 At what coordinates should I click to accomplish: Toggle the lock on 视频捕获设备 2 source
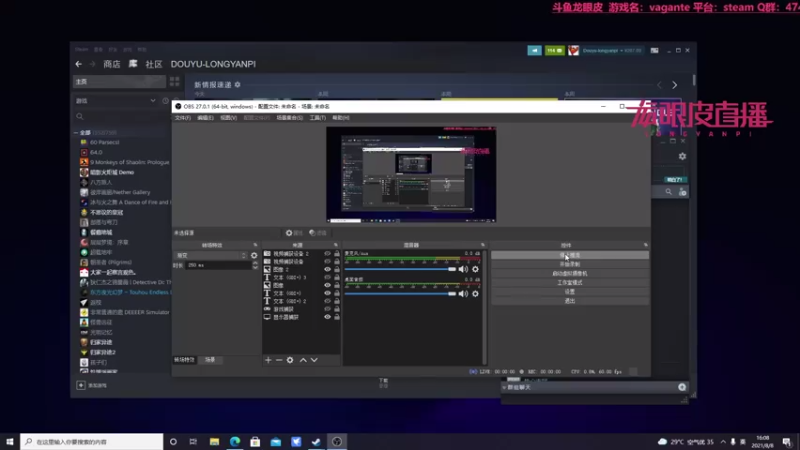pos(337,254)
